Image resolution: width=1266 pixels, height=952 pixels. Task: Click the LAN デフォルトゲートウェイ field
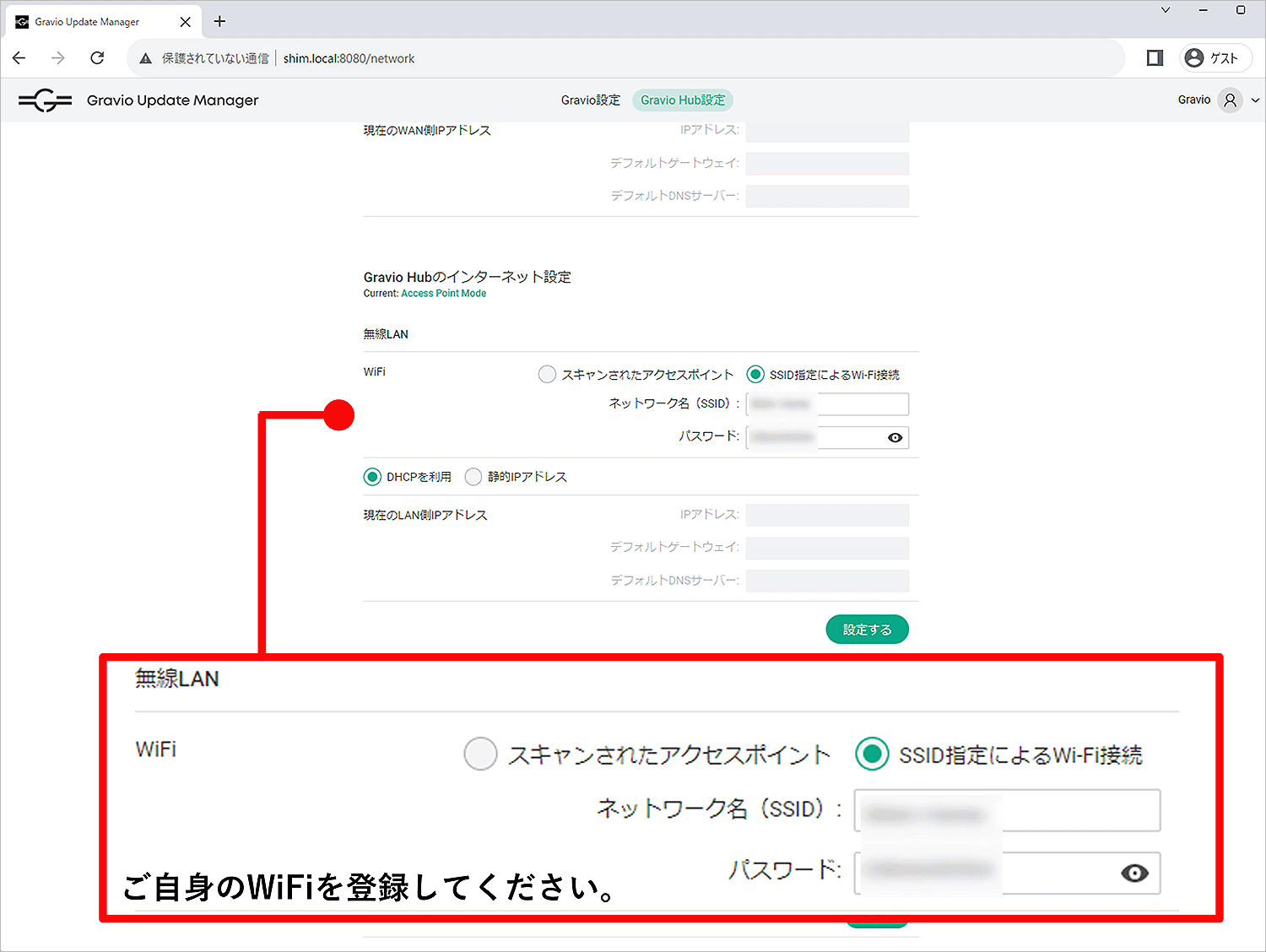[x=827, y=548]
